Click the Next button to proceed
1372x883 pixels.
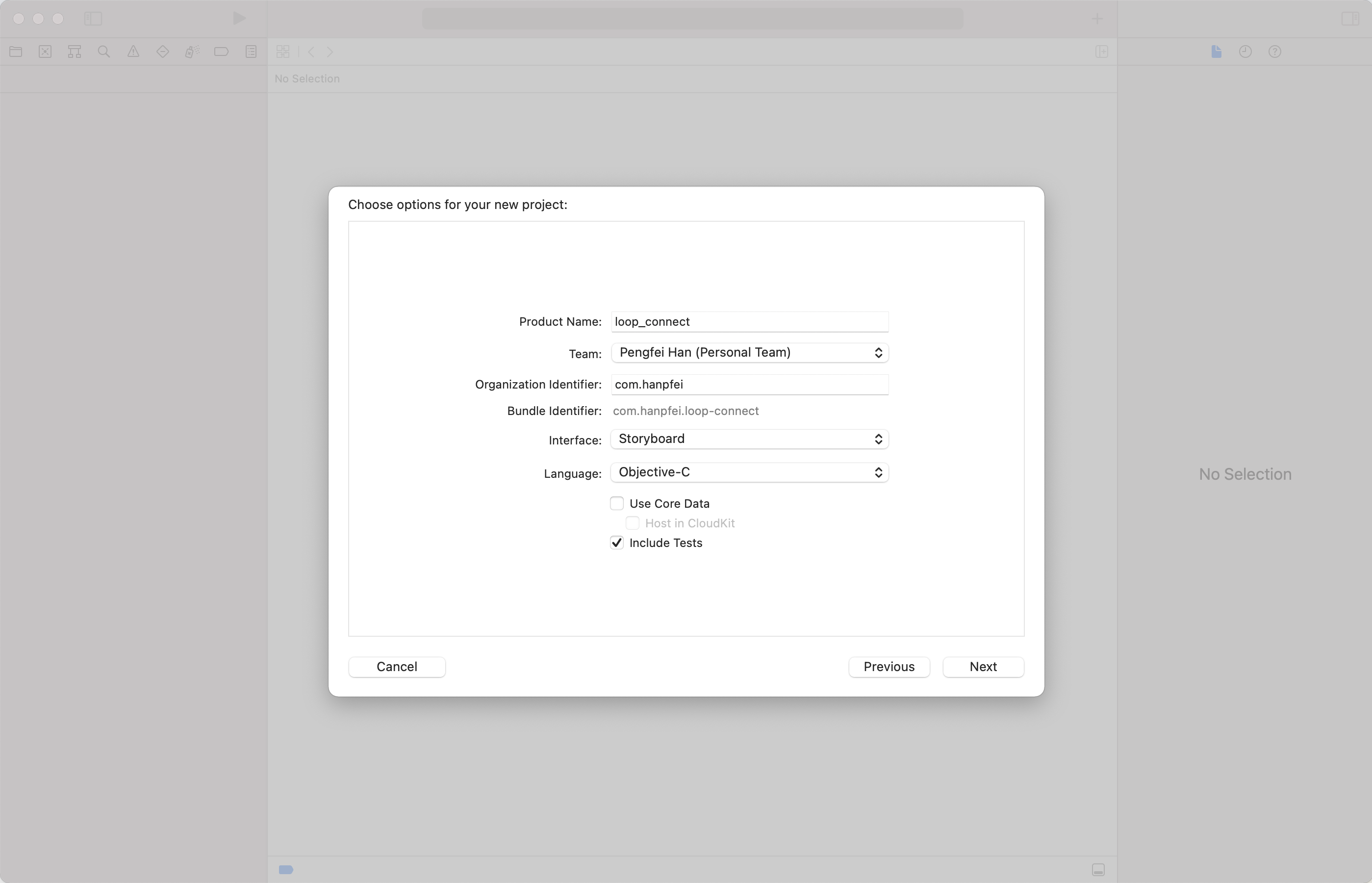pyautogui.click(x=982, y=666)
